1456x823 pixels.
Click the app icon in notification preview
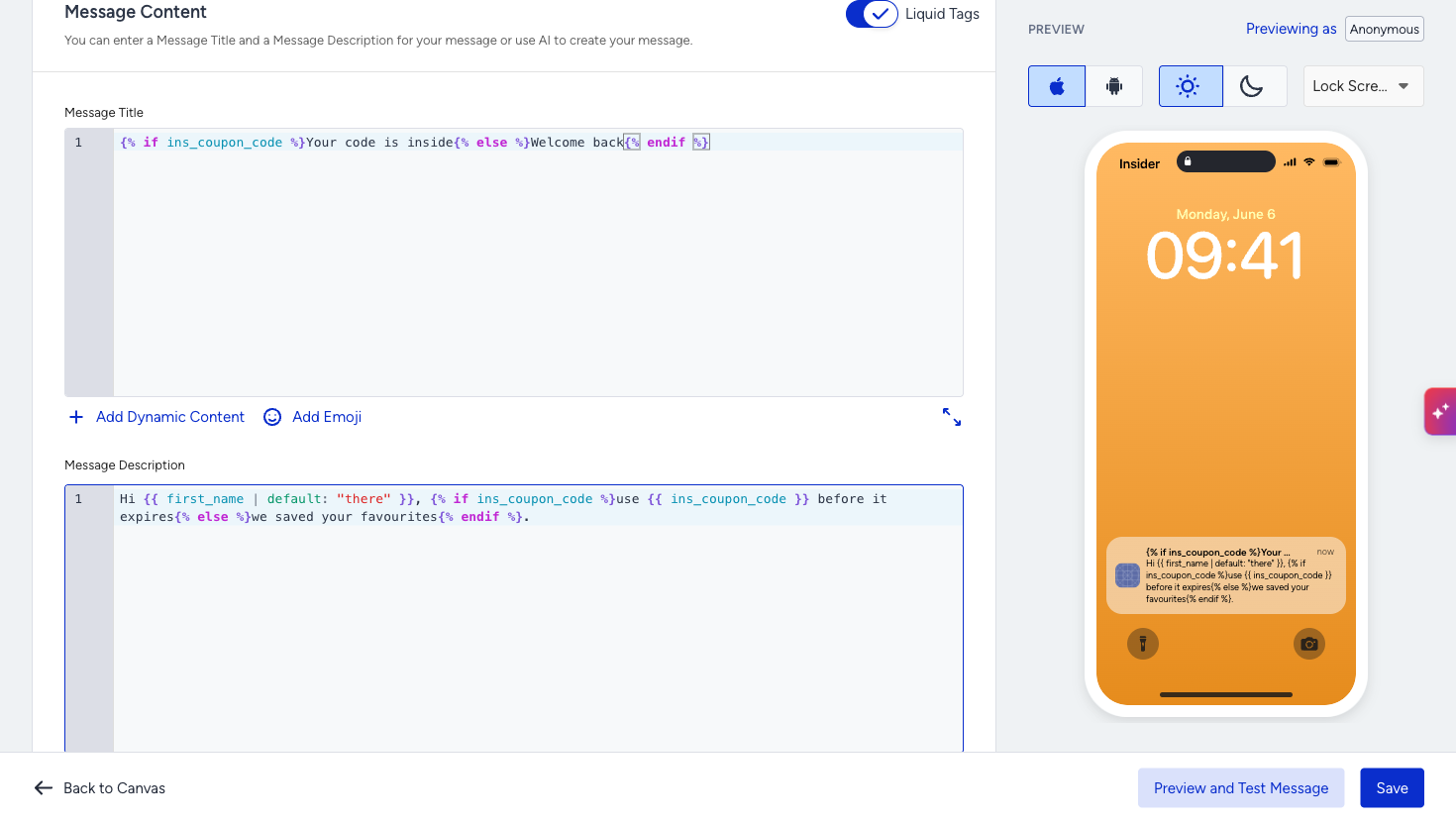[1127, 575]
